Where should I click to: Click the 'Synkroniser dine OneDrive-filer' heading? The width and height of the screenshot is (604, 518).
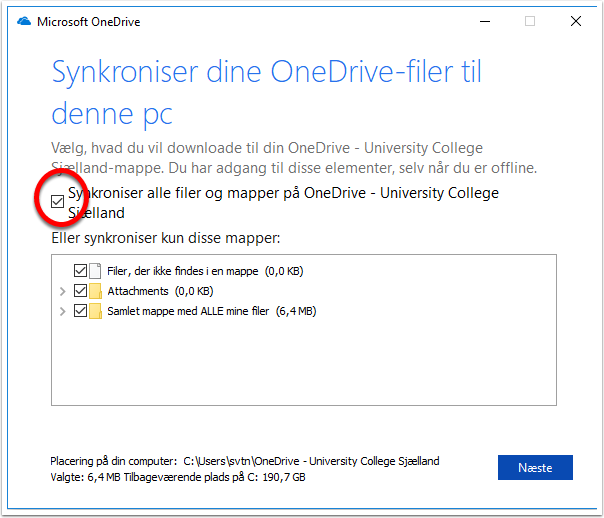pos(266,93)
